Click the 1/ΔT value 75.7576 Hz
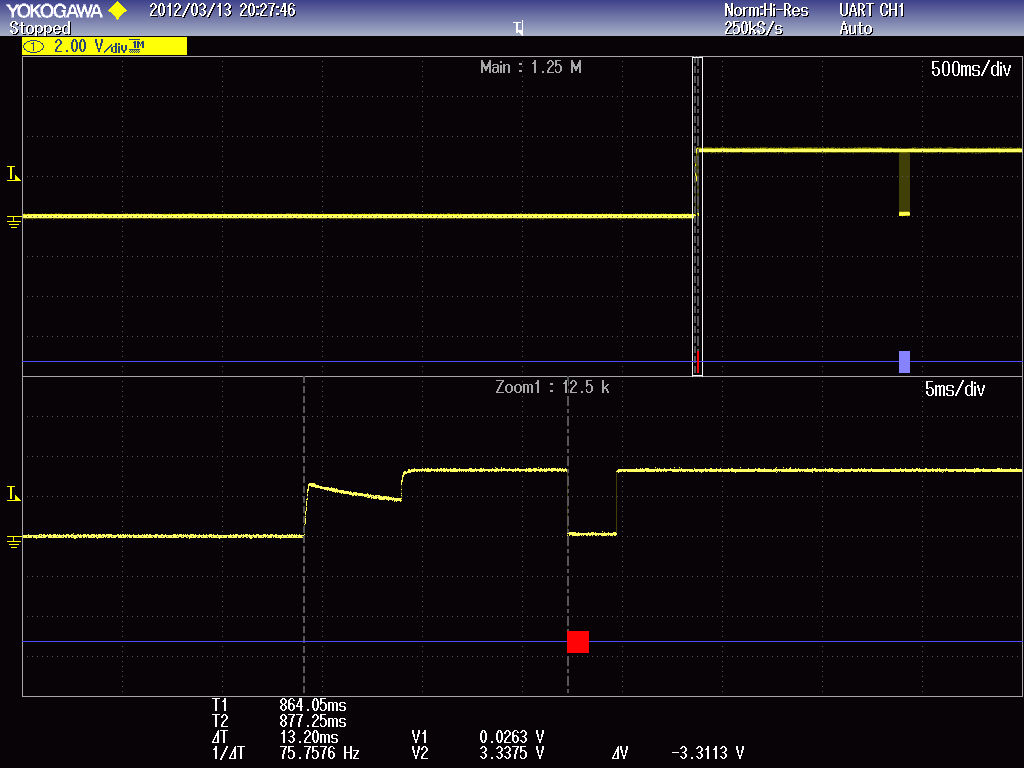Image resolution: width=1024 pixels, height=768 pixels. click(x=319, y=753)
